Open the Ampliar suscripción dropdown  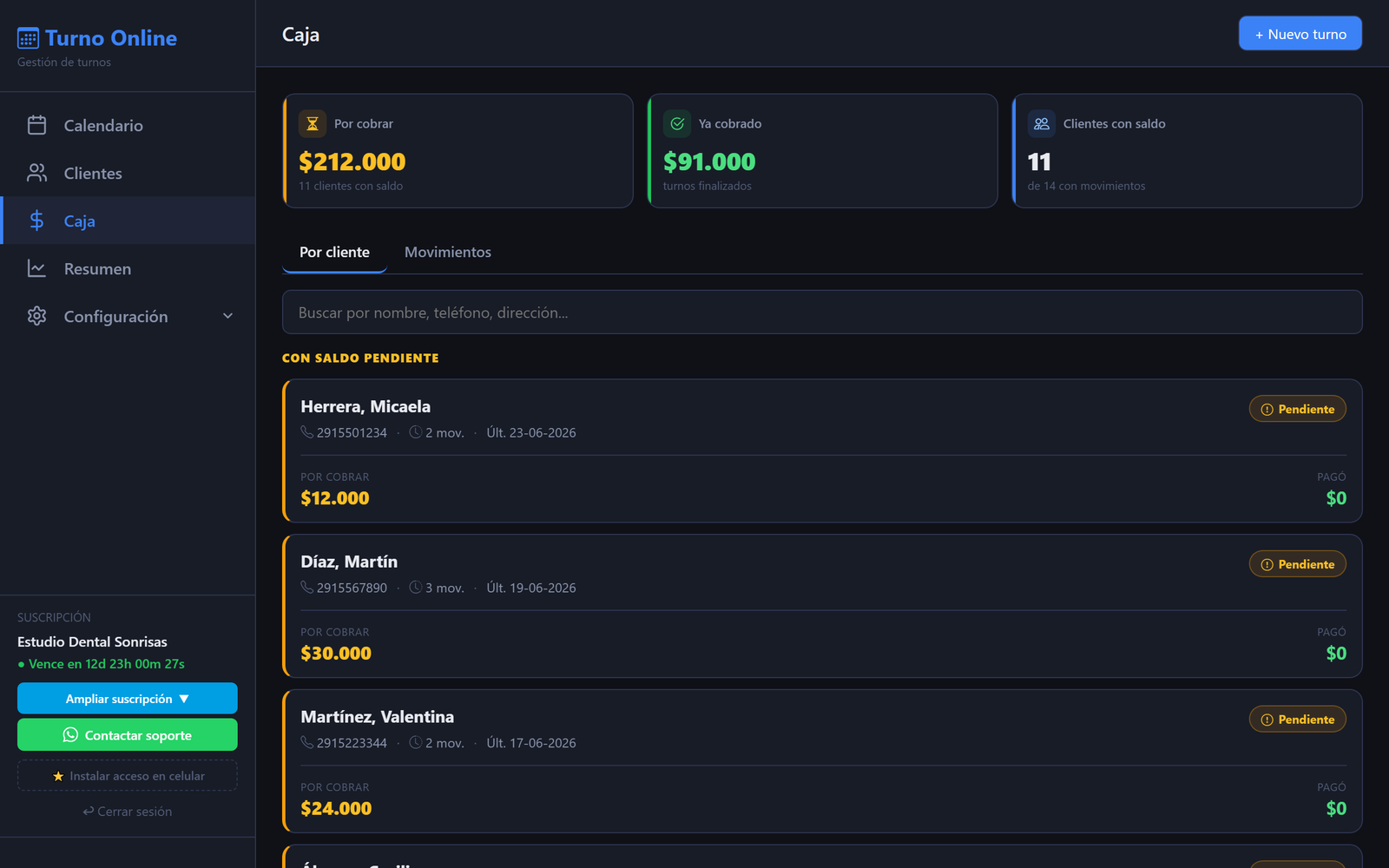click(128, 699)
